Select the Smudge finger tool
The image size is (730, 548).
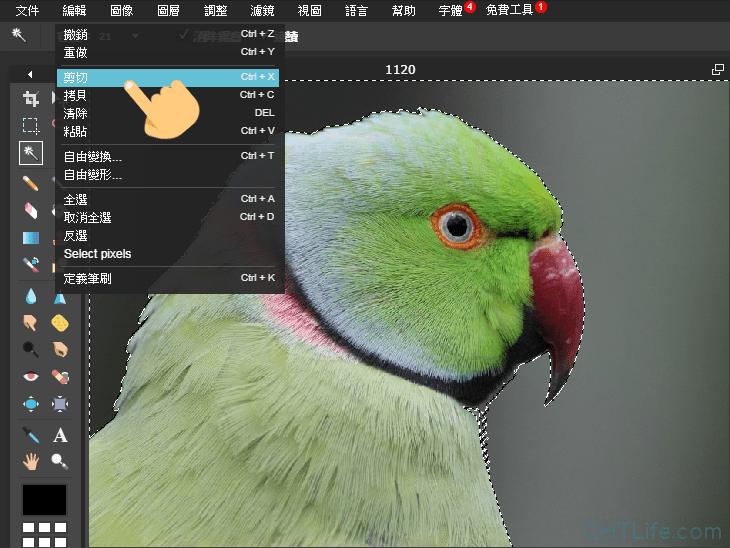(31, 322)
